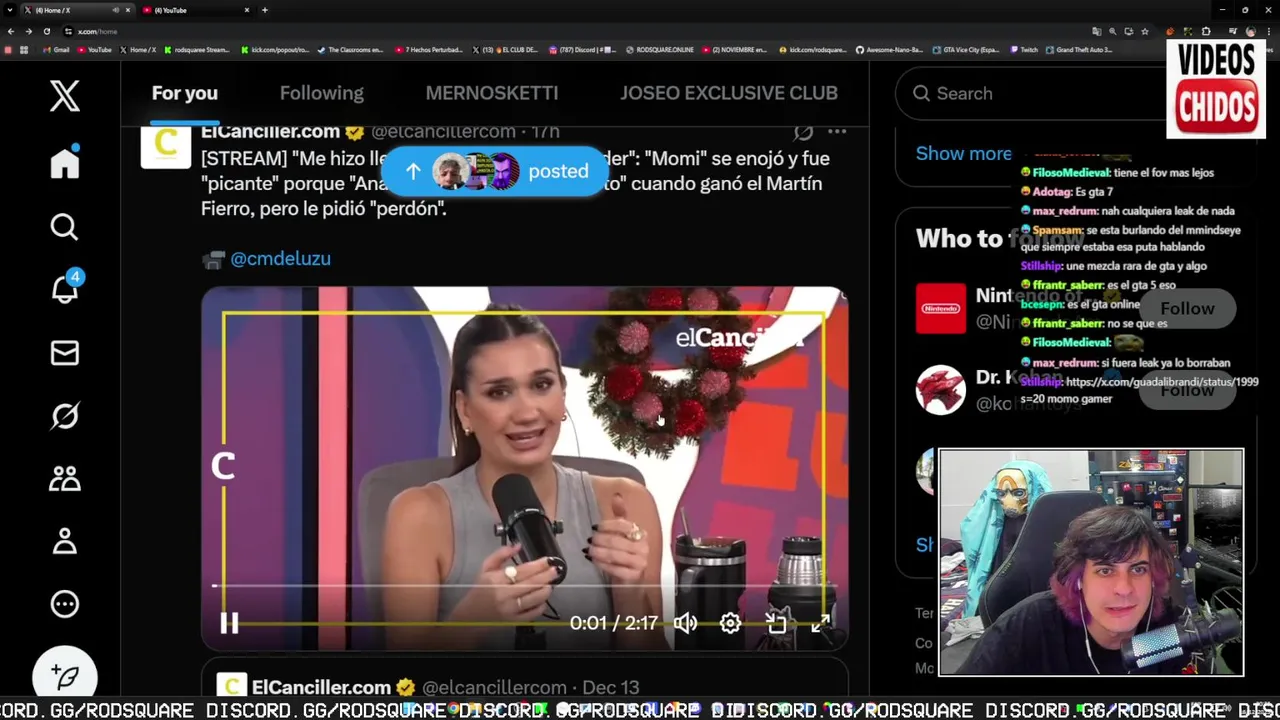Seek along the video progress bar
This screenshot has width=1280, height=720.
524,586
